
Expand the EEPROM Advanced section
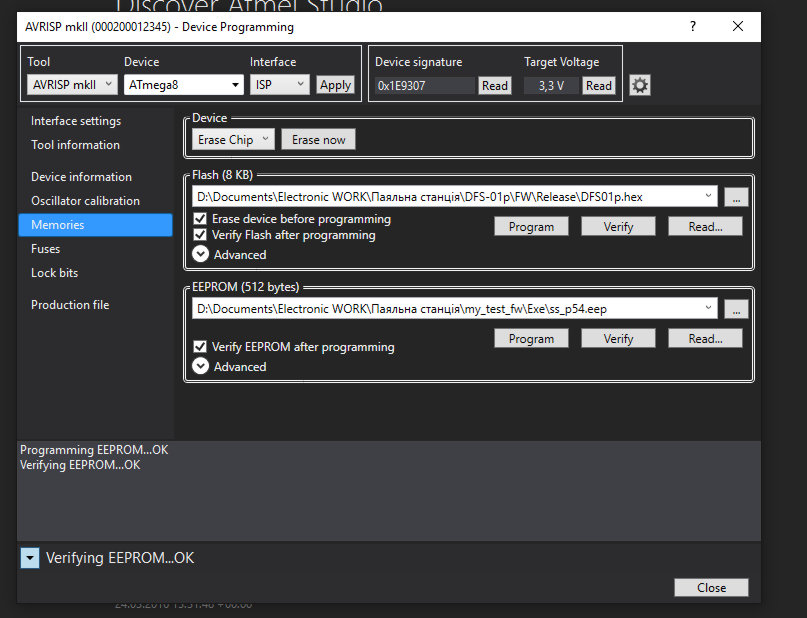tap(200, 366)
